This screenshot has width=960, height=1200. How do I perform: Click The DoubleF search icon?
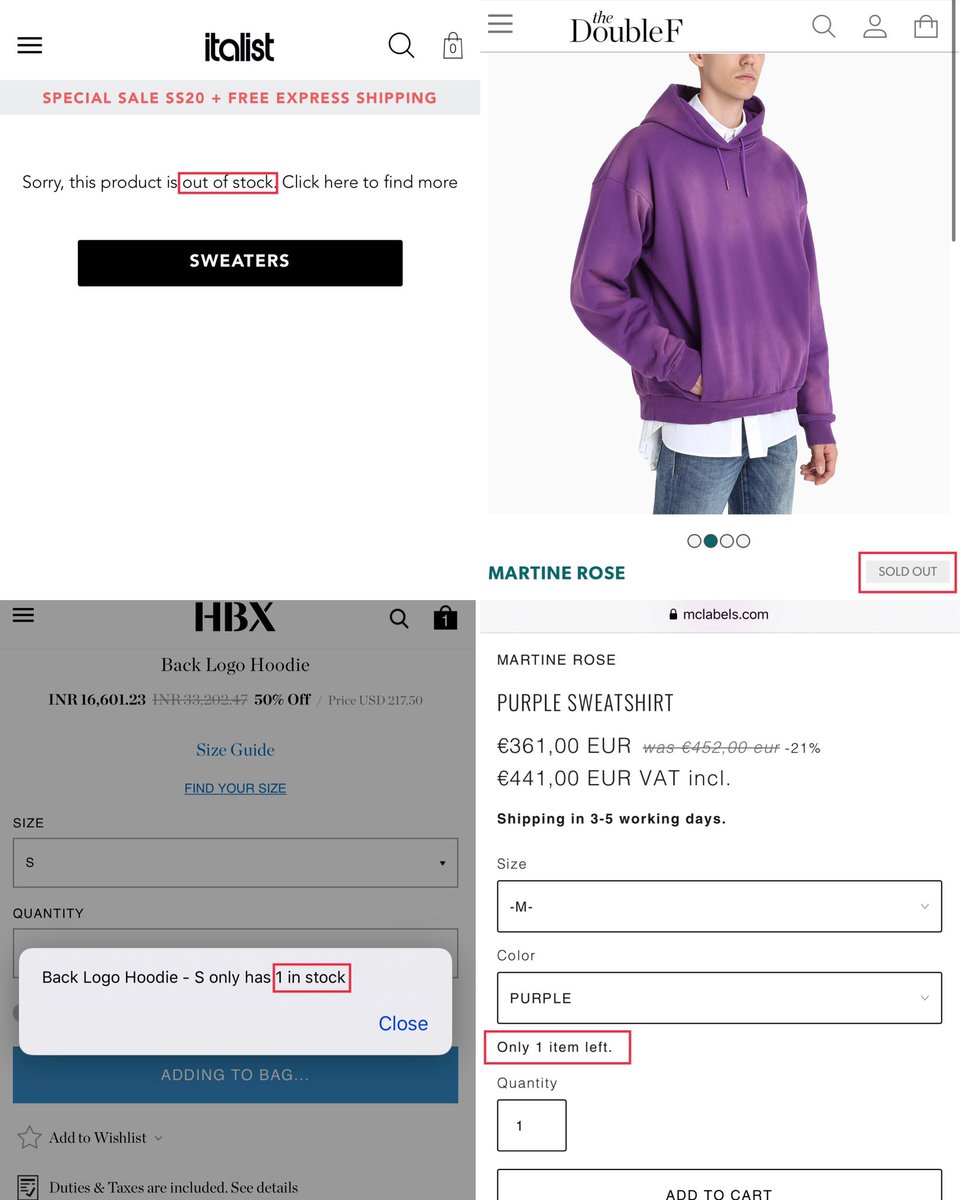[823, 26]
